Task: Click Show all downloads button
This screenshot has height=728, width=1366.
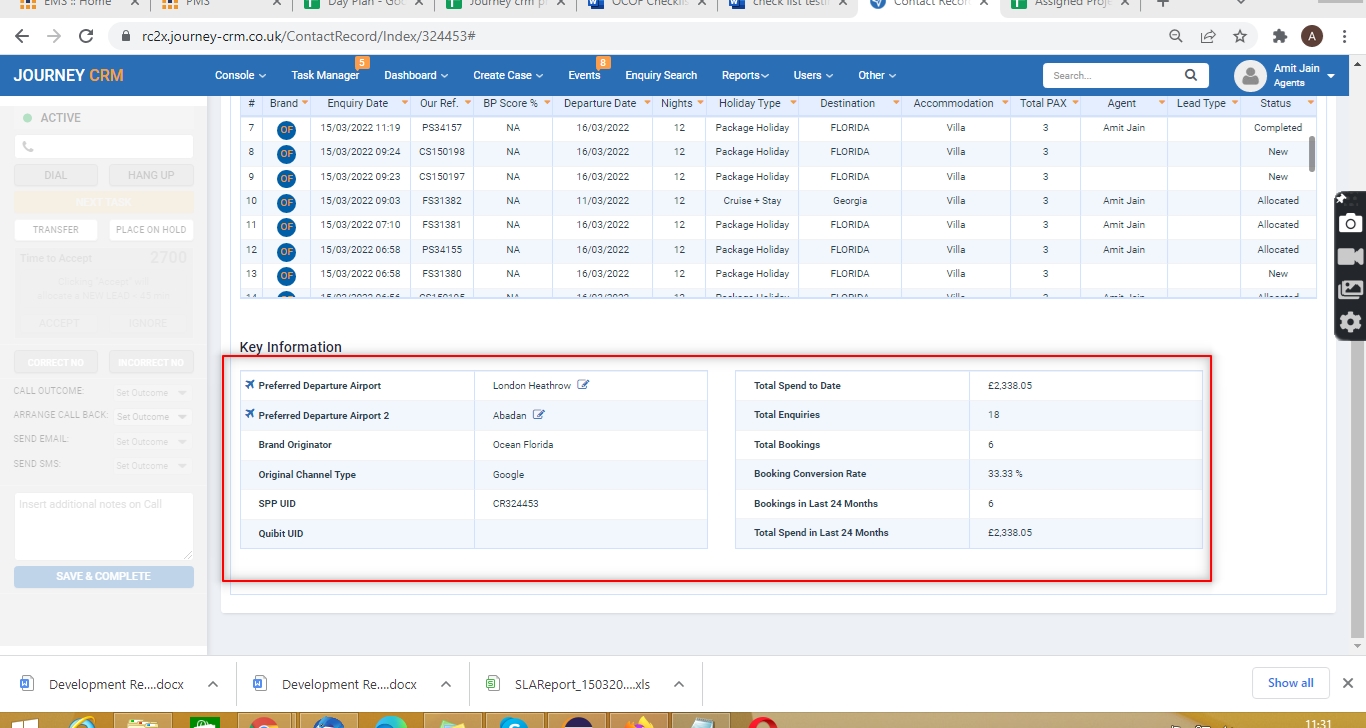Action: pyautogui.click(x=1290, y=683)
